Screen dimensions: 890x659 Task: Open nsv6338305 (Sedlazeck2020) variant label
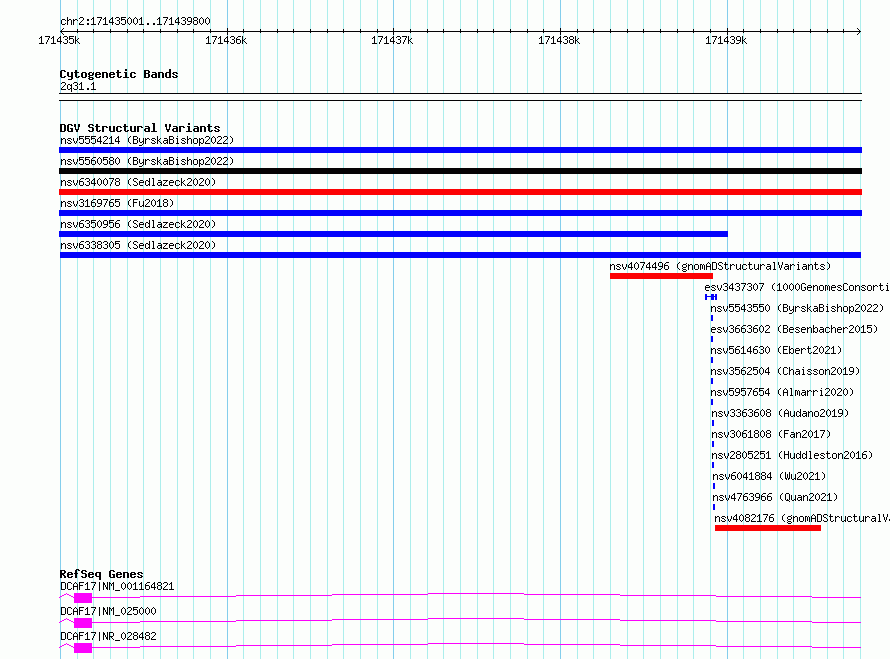138,245
